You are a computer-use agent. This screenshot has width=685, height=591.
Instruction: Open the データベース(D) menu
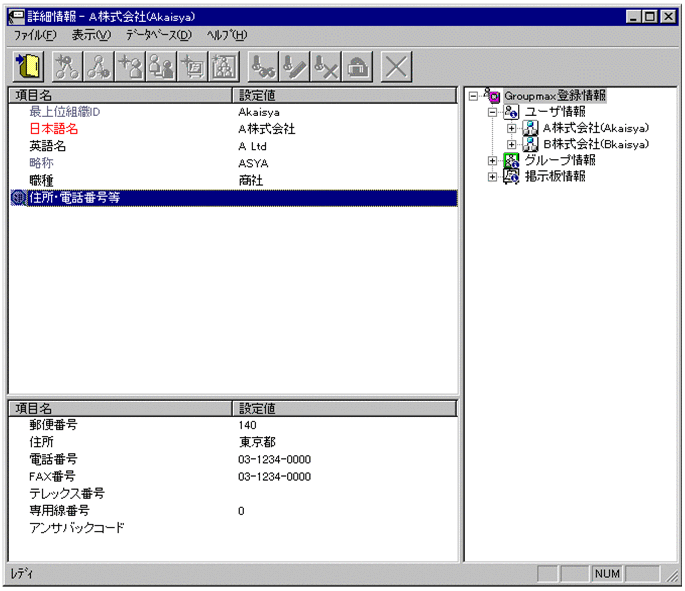(x=159, y=35)
